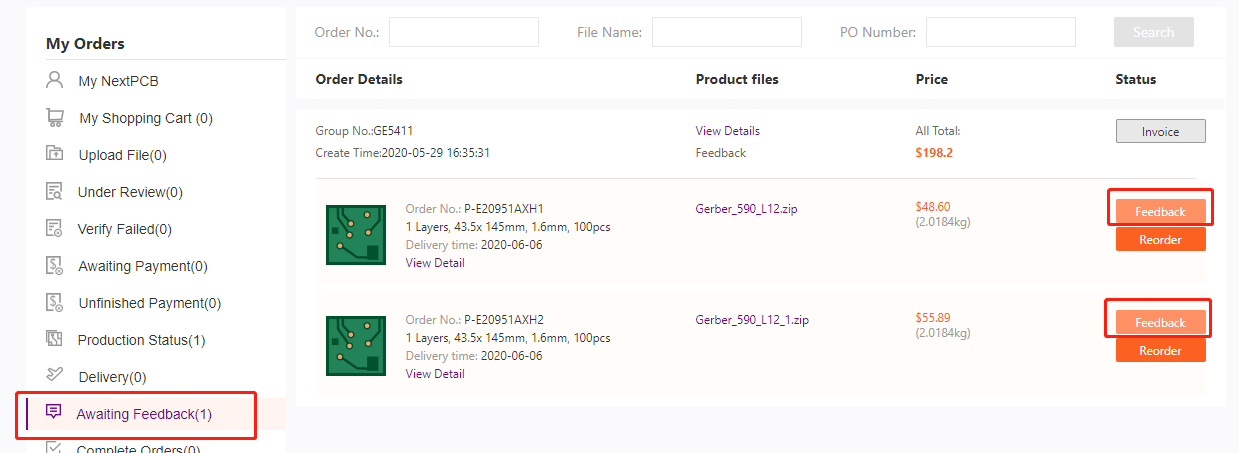This screenshot has width=1239, height=453.
Task: Click the Invoice button
Action: pos(1160,132)
